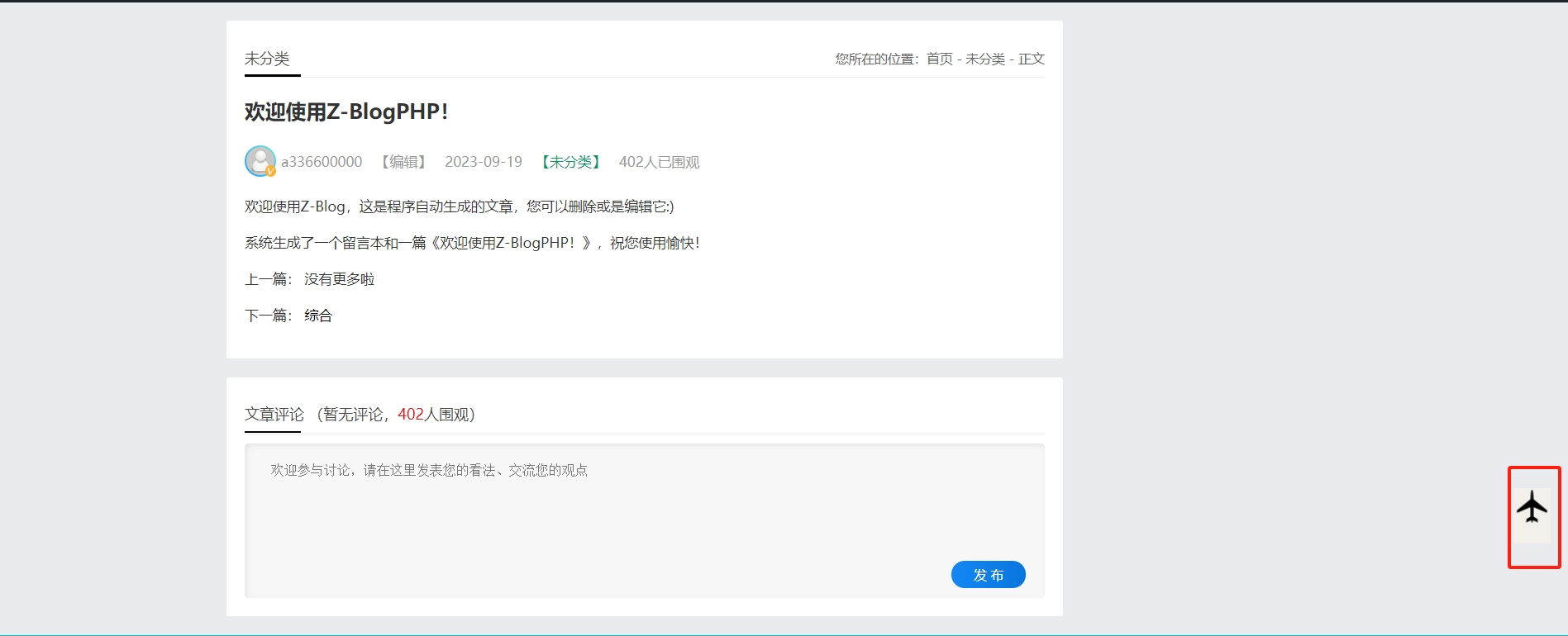Click the 没有更多啦 previous article text
Screen dimensions: 1568x636
click(x=339, y=279)
